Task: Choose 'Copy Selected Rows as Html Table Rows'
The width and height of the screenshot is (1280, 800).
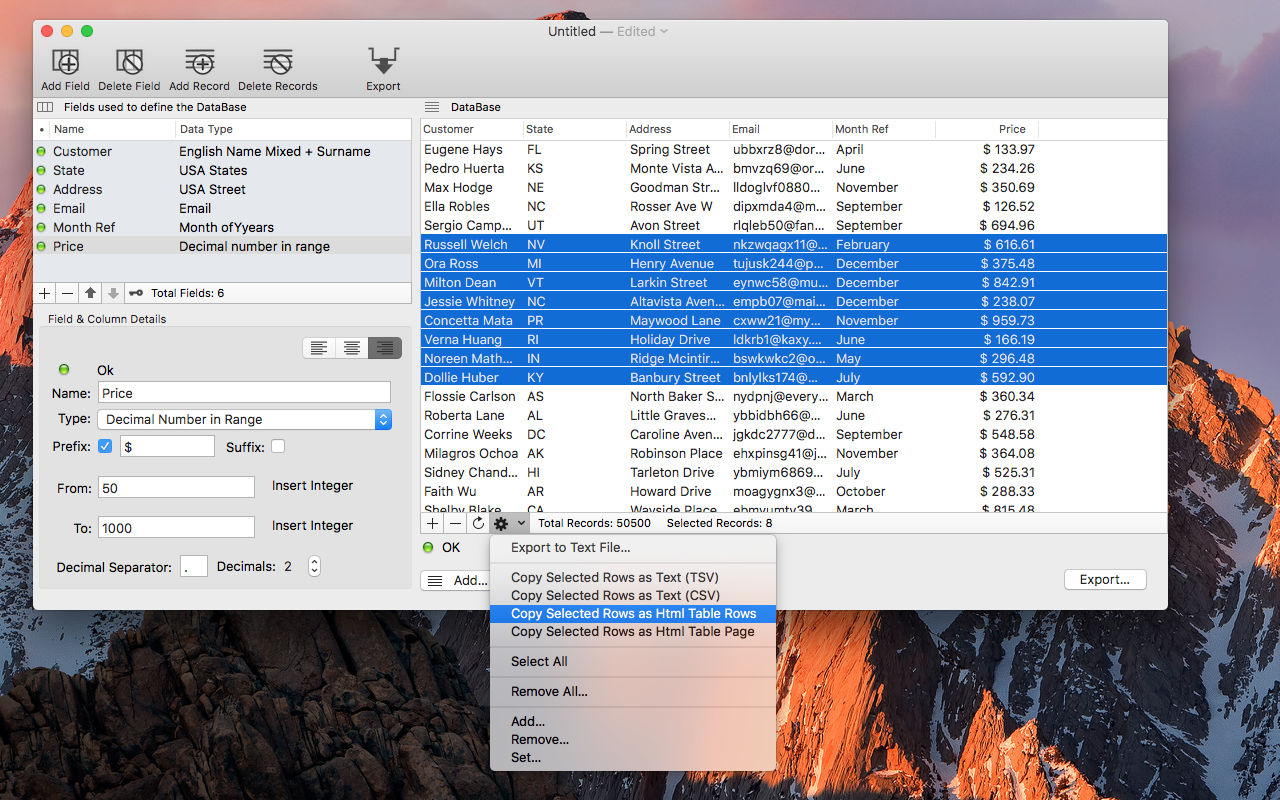Action: [x=633, y=614]
